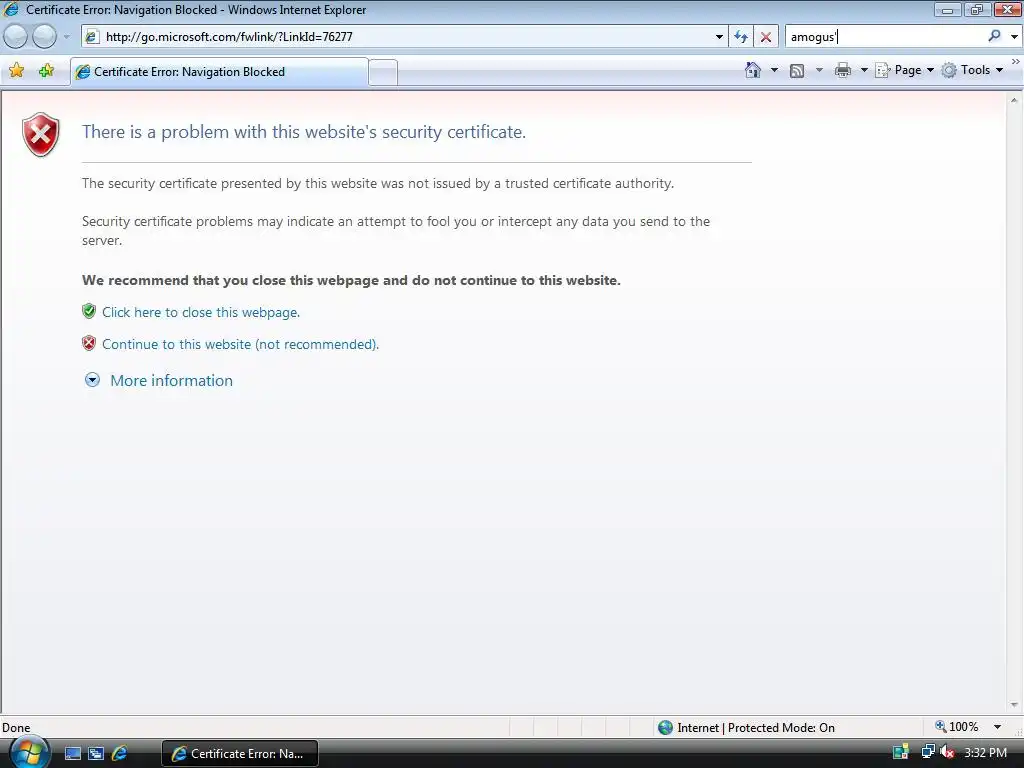Viewport: 1024px width, 768px height.
Task: Open the recent pages dropdown arrow
Action: coord(66,37)
